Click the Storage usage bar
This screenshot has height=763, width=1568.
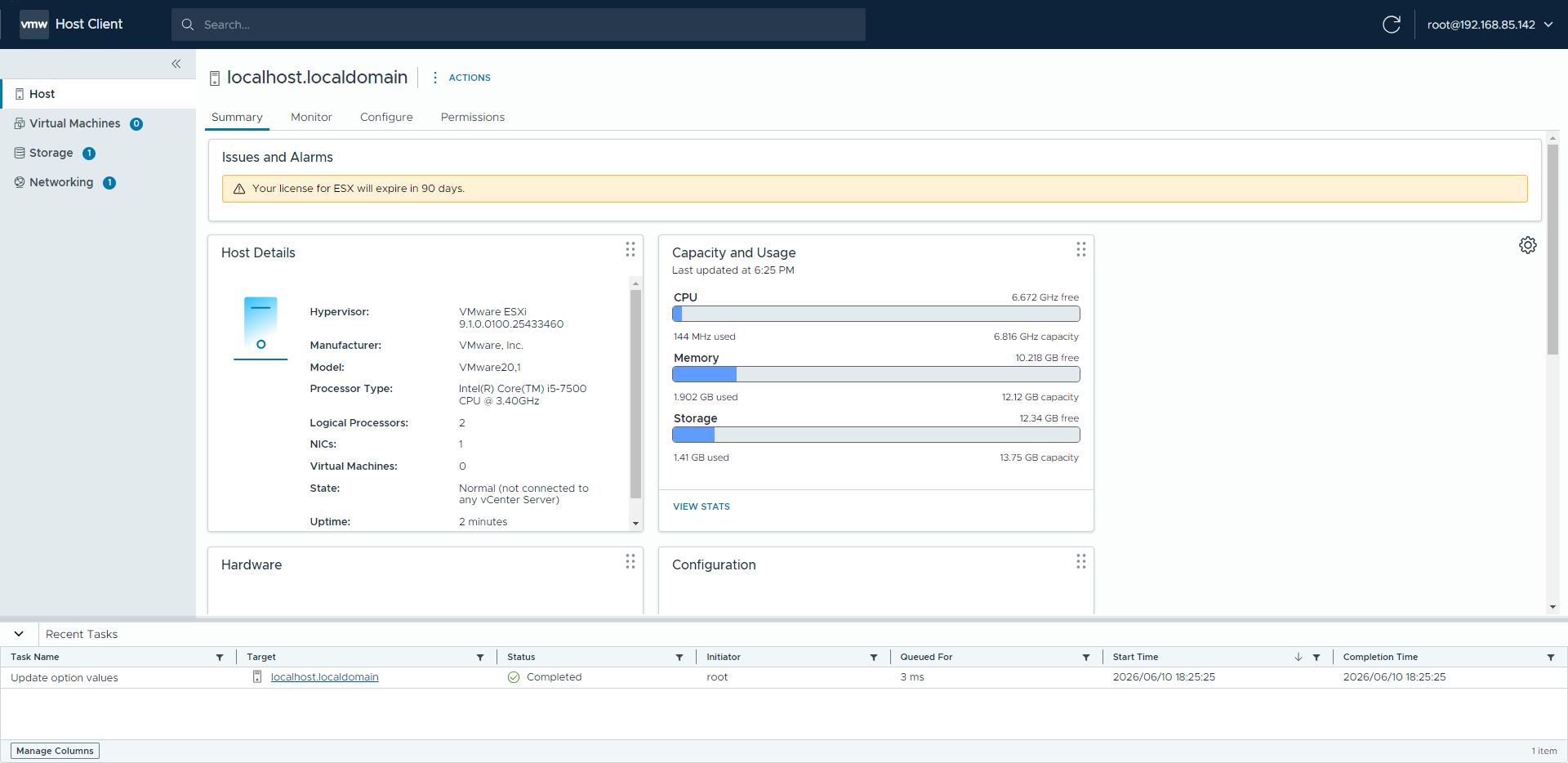pyautogui.click(x=876, y=435)
